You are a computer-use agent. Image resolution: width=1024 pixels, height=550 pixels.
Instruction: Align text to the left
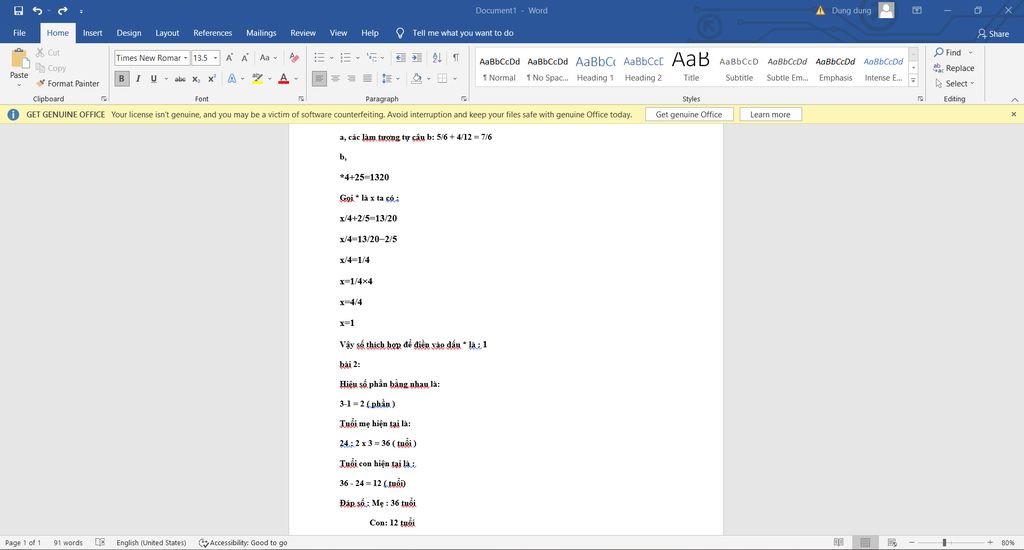[x=319, y=78]
